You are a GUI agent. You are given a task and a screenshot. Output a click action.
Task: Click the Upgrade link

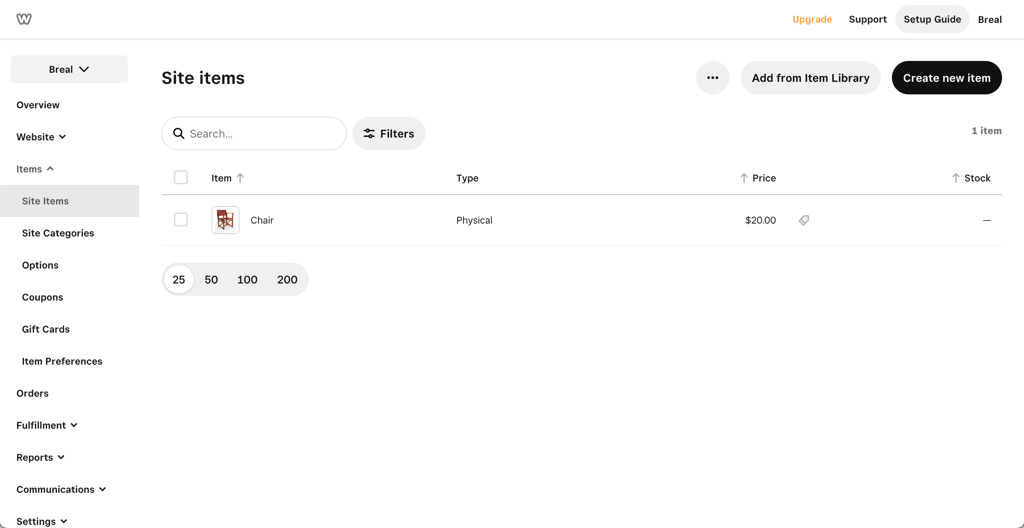tap(812, 20)
